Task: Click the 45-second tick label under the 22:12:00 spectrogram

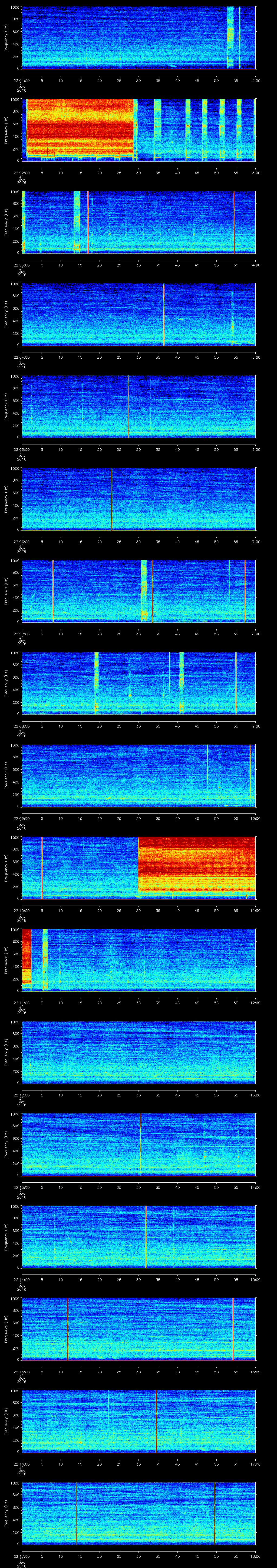Action: (197, 1095)
